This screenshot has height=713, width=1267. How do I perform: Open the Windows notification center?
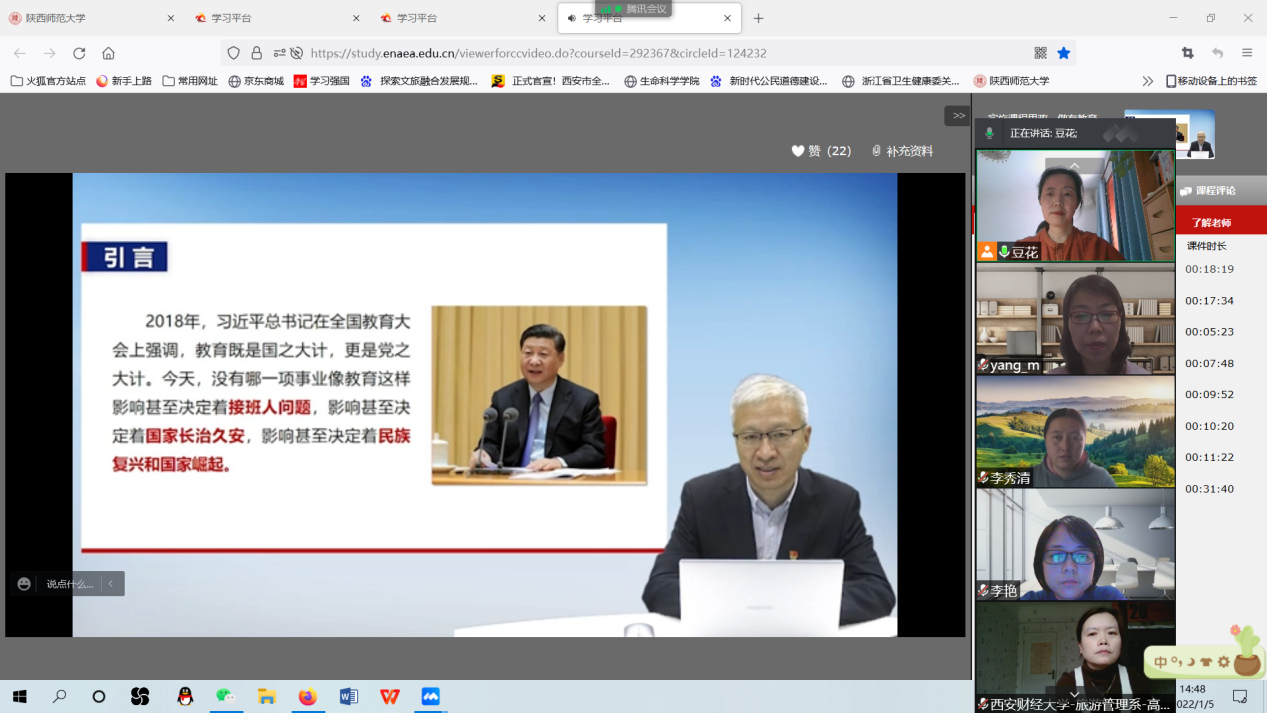(x=1240, y=696)
